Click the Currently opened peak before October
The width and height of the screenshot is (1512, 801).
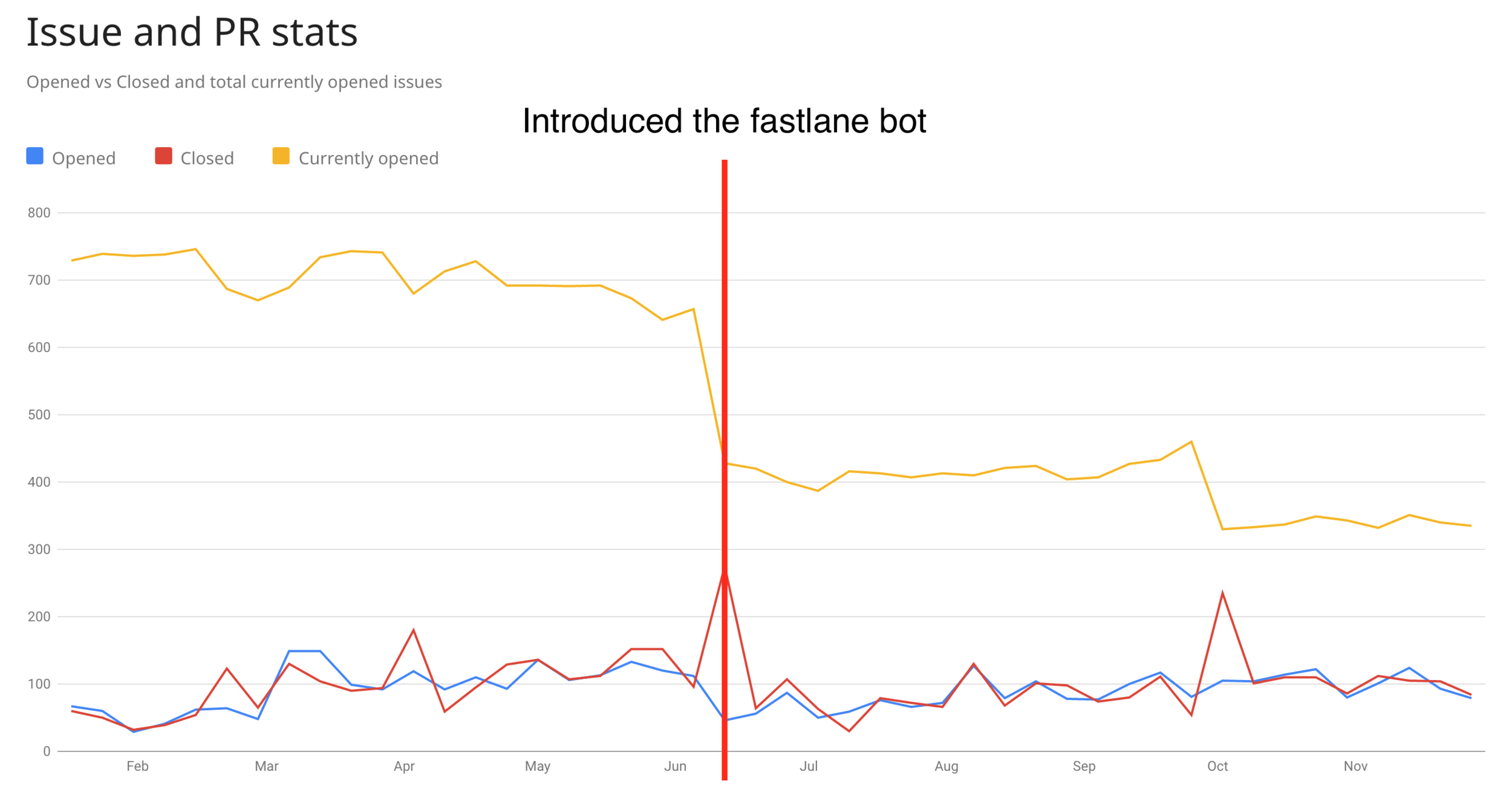[1191, 442]
